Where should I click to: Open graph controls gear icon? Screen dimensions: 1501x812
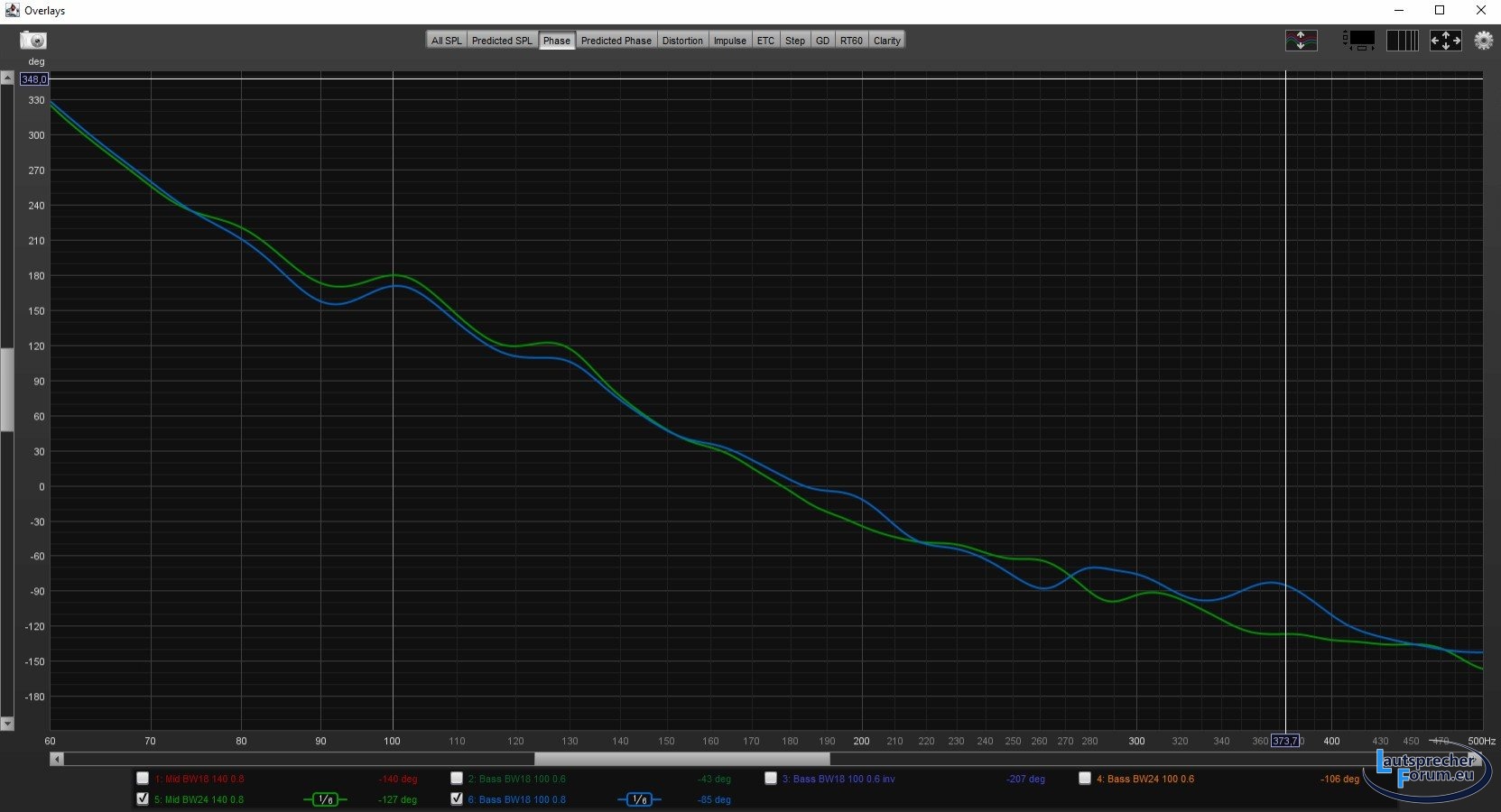point(1483,41)
